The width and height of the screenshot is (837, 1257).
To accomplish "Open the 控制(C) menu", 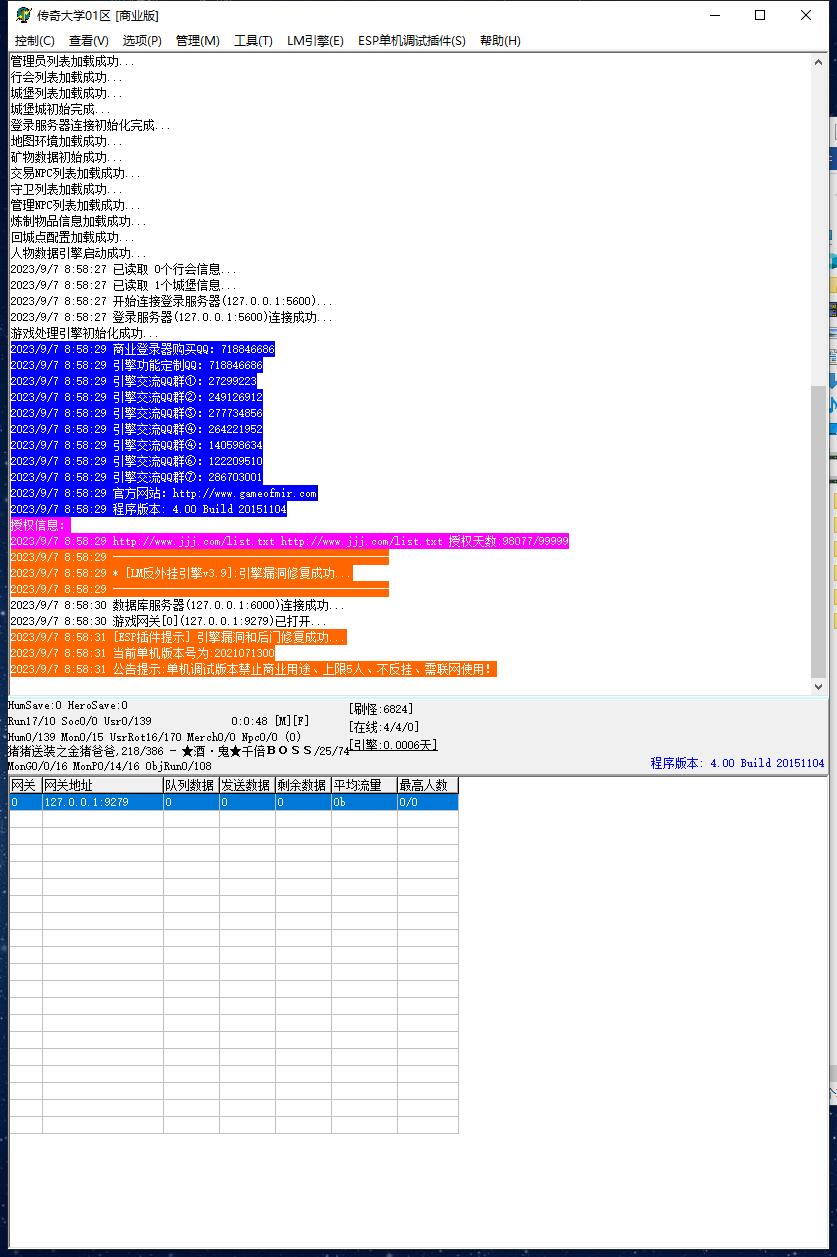I will pyautogui.click(x=35, y=41).
